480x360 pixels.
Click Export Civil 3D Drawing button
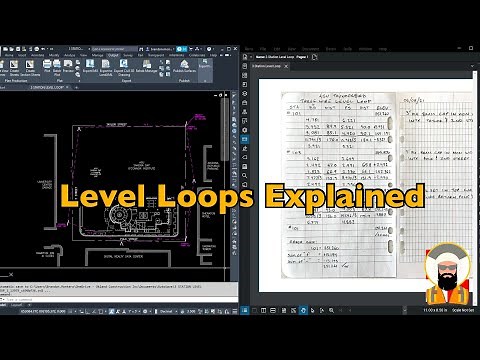click(x=124, y=67)
